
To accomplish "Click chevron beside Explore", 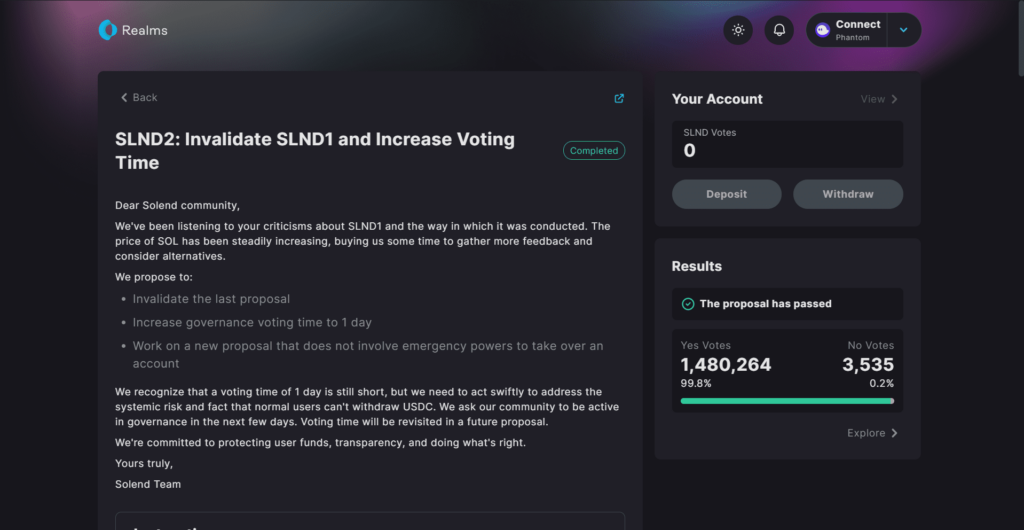I will 895,433.
